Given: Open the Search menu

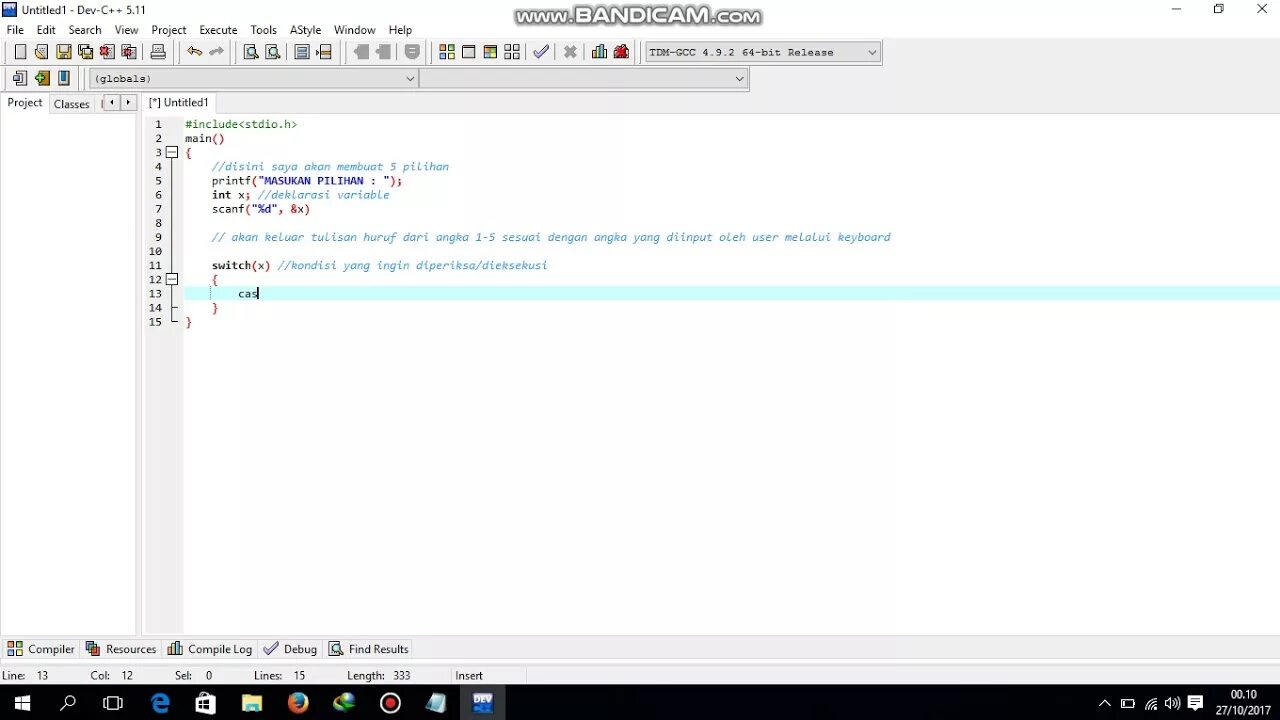Looking at the screenshot, I should 85,30.
